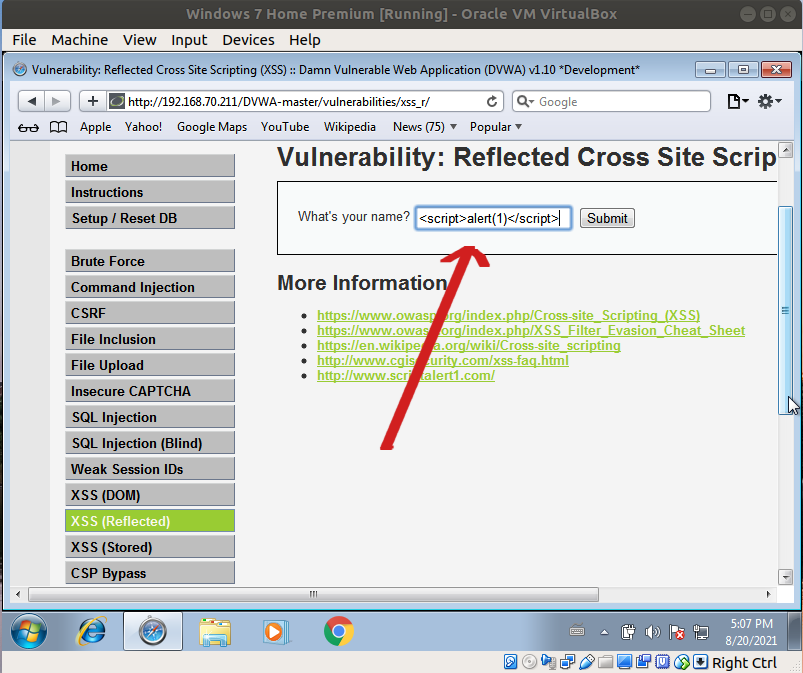803x673 pixels.
Task: Select the Safari taskbar button
Action: [153, 631]
